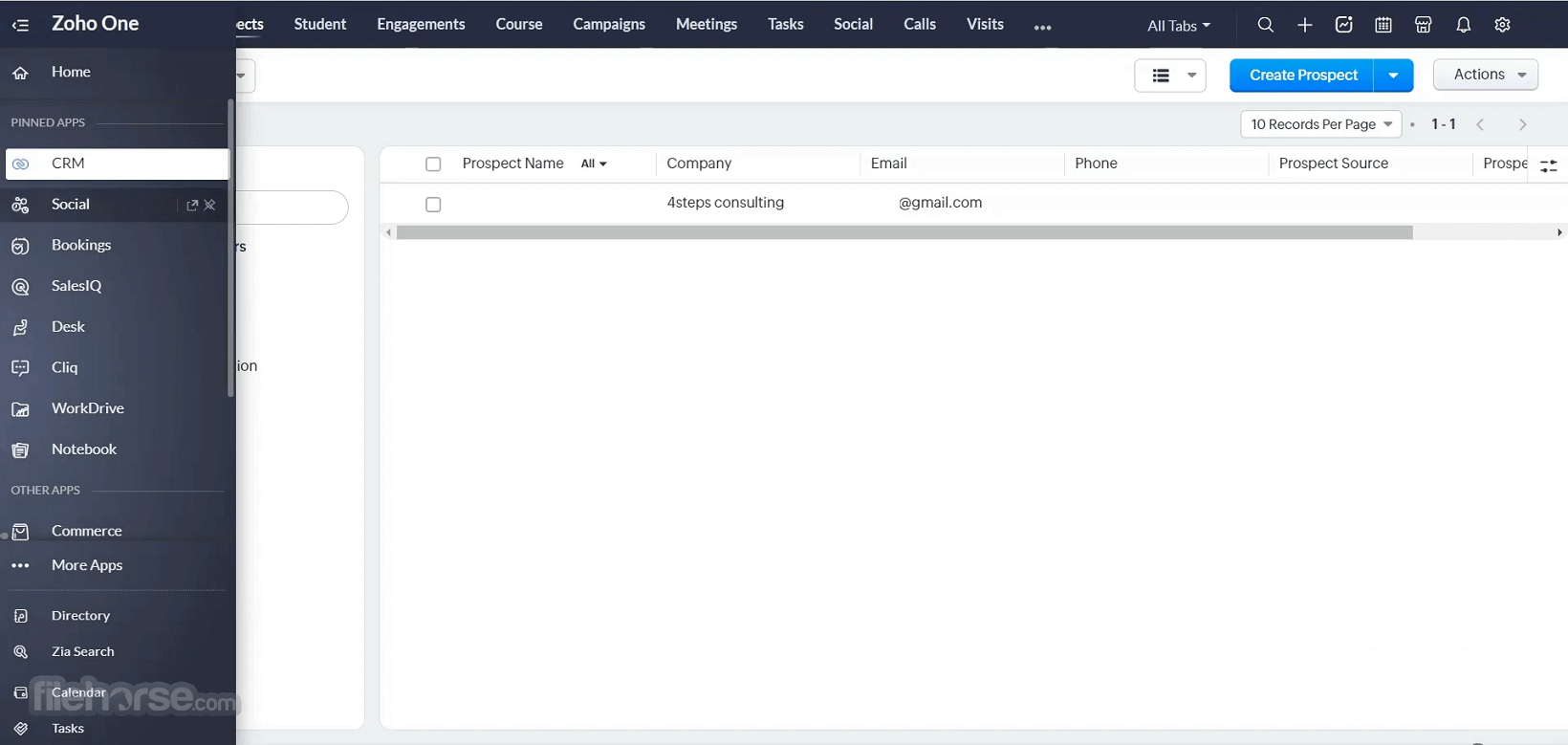
Task: Expand the Create Prospect arrow dropdown
Action: click(x=1394, y=76)
